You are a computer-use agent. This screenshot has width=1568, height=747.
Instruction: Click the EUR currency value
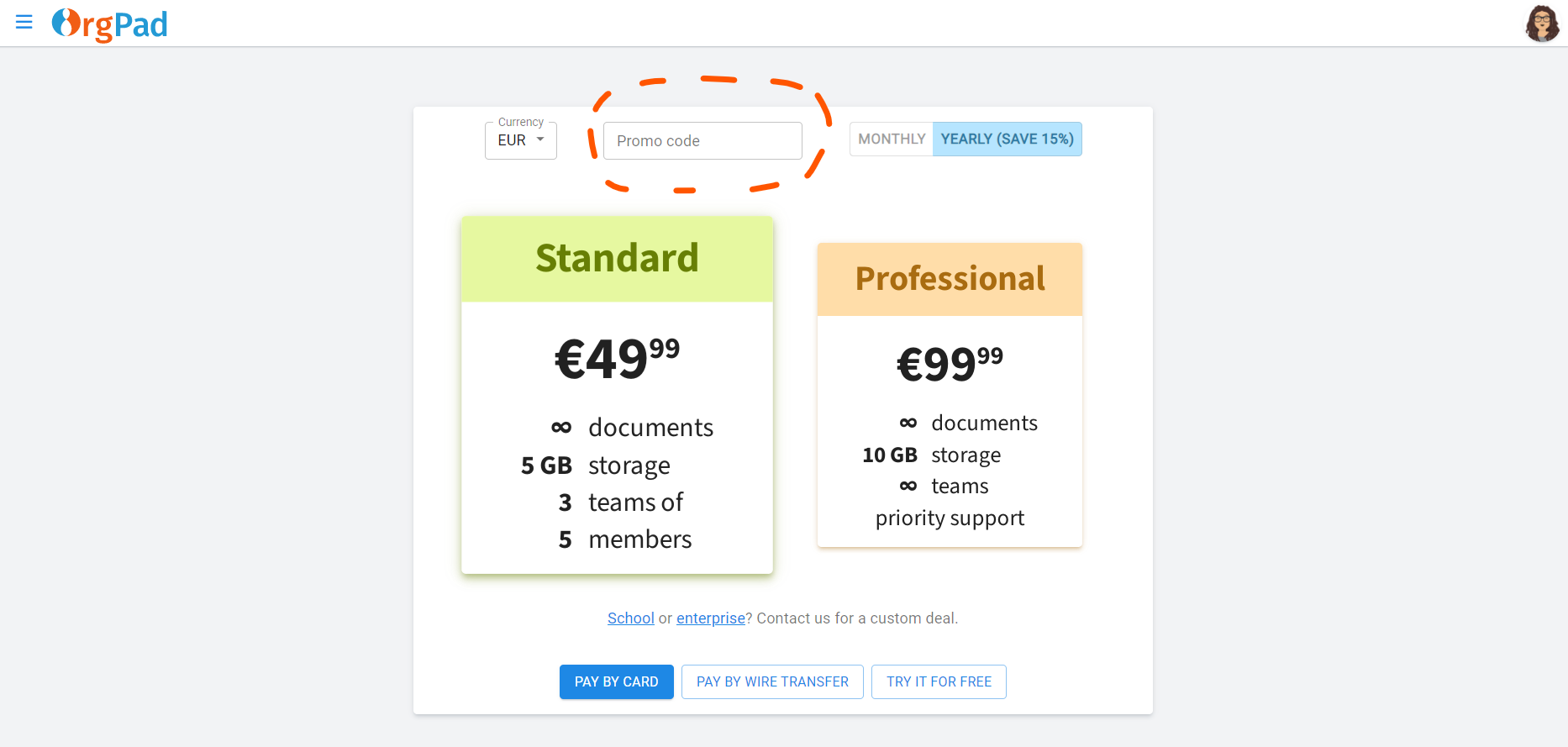coord(512,140)
